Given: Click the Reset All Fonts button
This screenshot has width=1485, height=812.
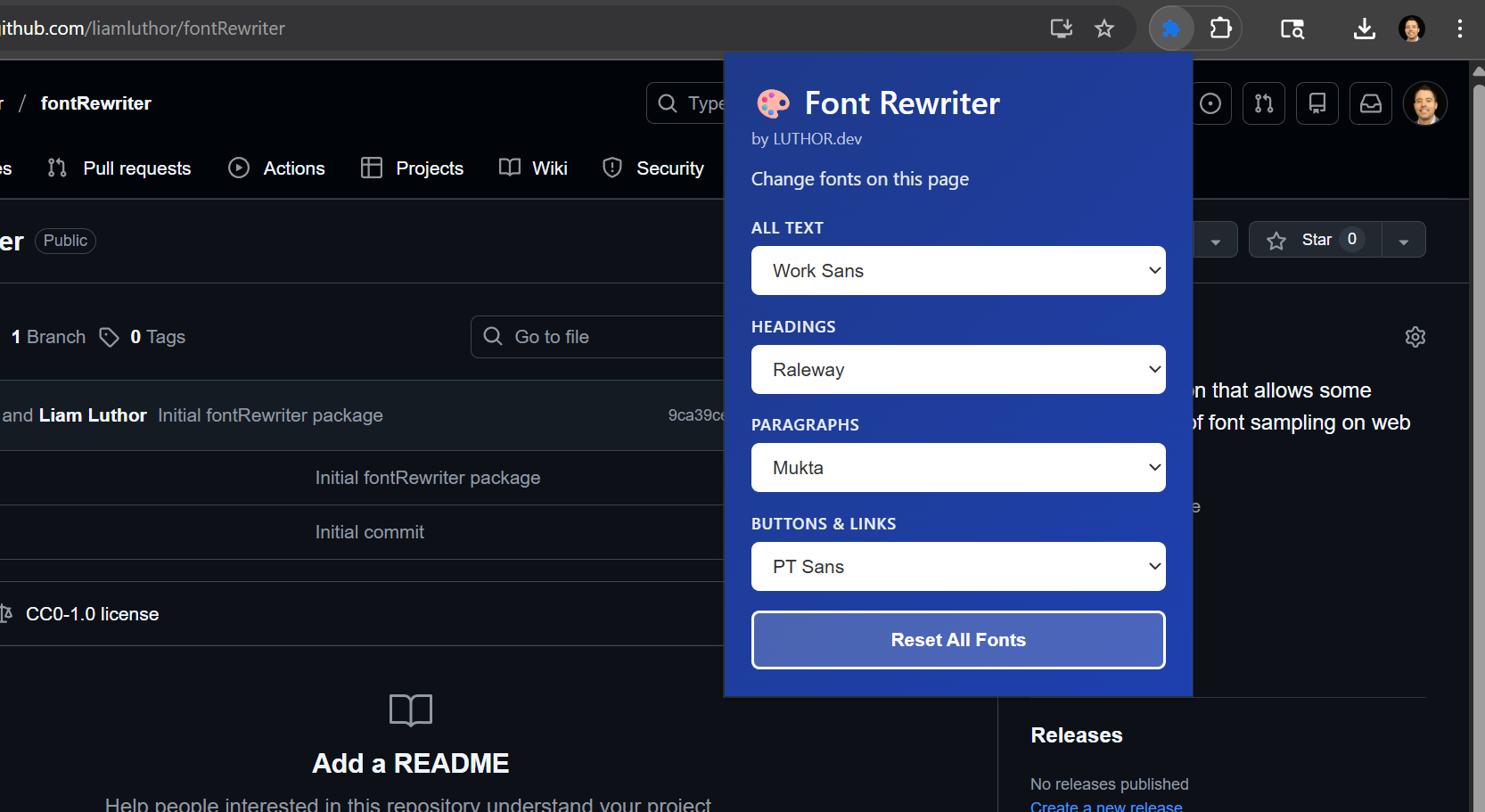Looking at the screenshot, I should (x=958, y=640).
